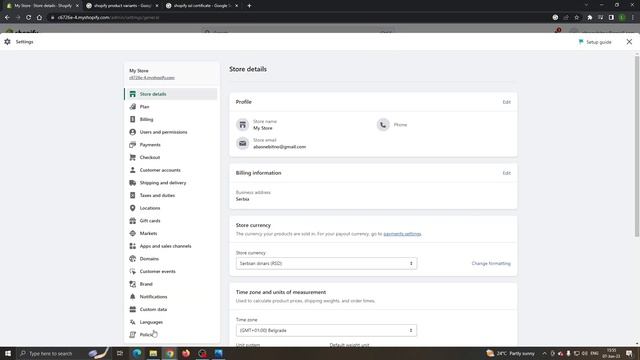Click the Apps and sales channels icon
The height and width of the screenshot is (360, 640).
coord(133,246)
